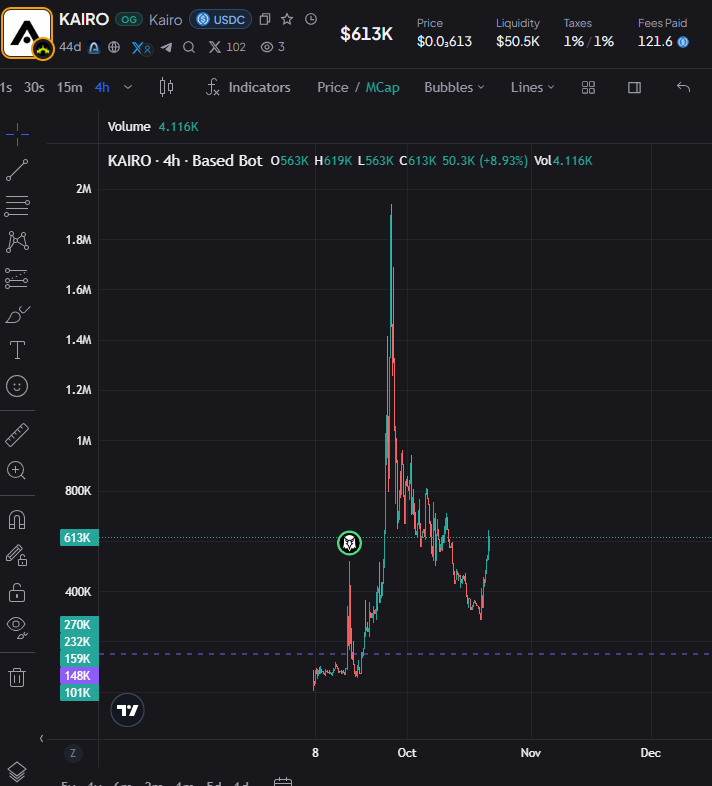Open the KAIRO Telegram link
The width and height of the screenshot is (712, 786).
tap(166, 47)
